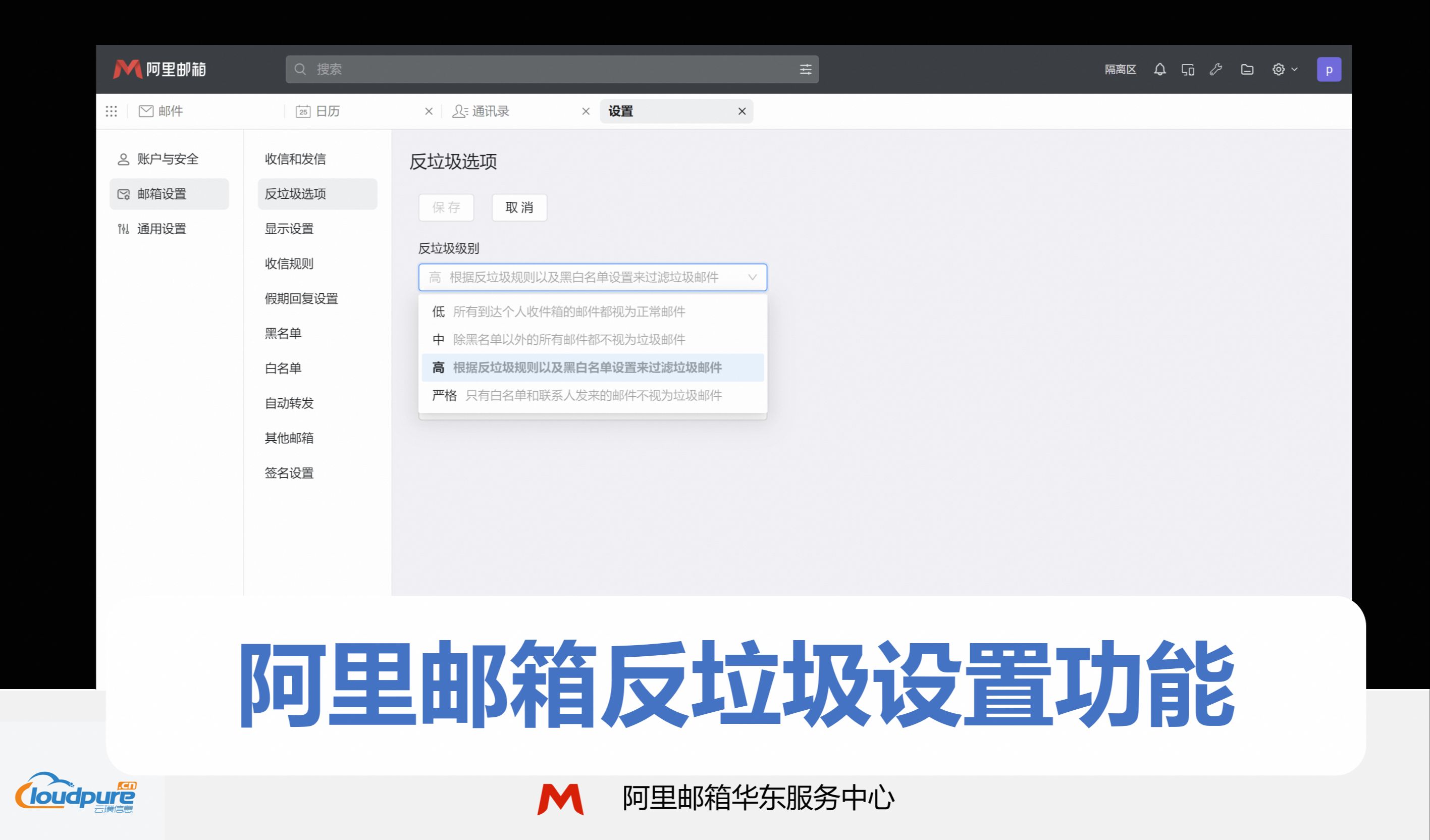Switch to the 通讯录 tab
Viewport: 1430px width, 840px height.
point(519,111)
